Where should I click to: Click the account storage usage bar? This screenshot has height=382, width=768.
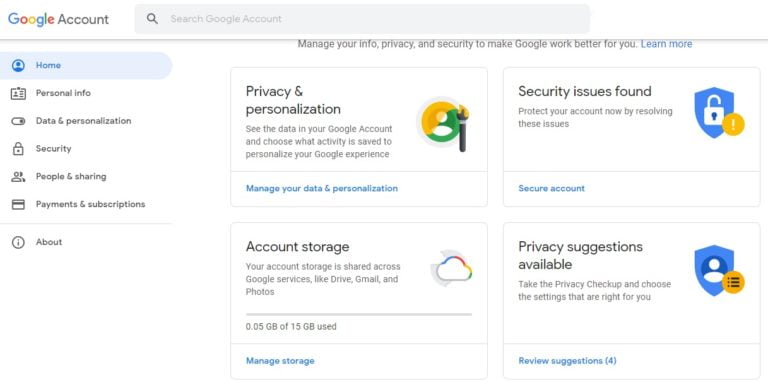(359, 314)
